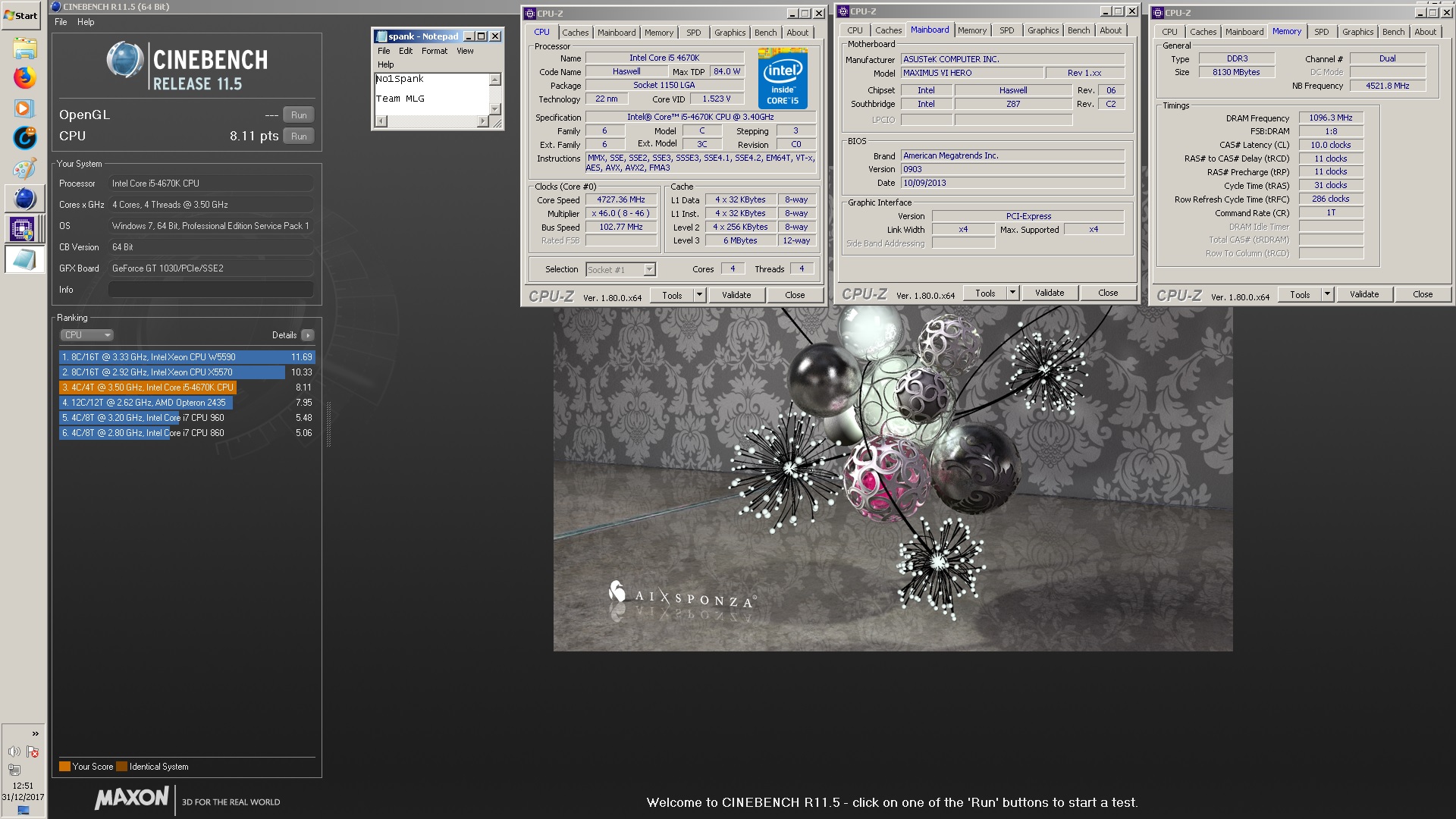Run the CPU benchmark

point(299,136)
